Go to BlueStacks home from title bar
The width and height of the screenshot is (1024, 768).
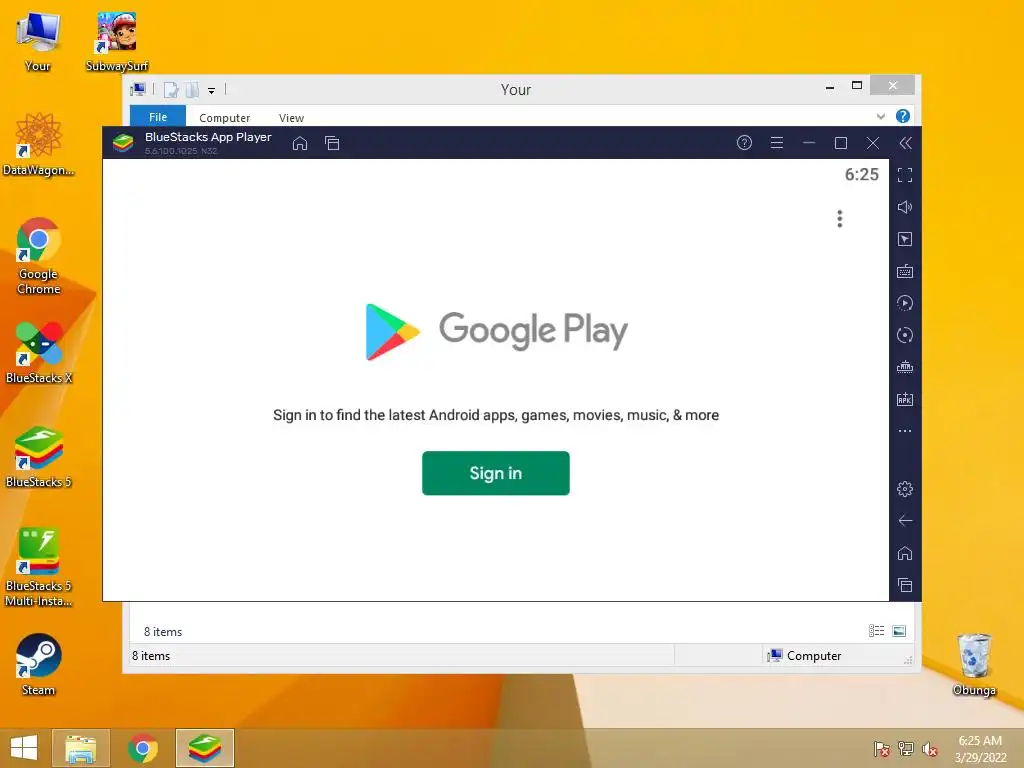click(x=300, y=143)
